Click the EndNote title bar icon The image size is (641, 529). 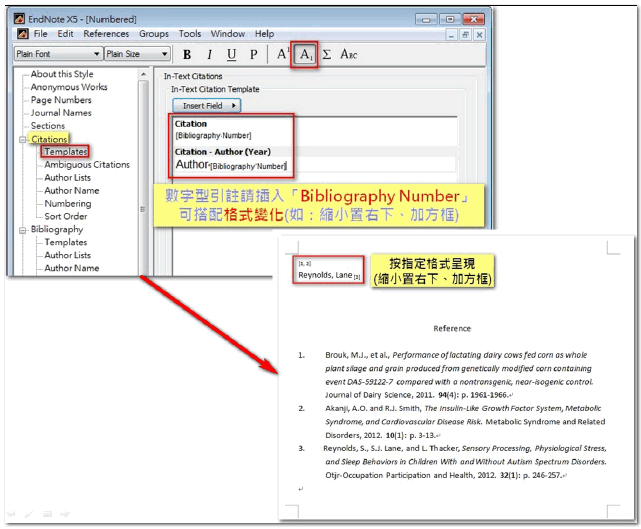coord(18,19)
